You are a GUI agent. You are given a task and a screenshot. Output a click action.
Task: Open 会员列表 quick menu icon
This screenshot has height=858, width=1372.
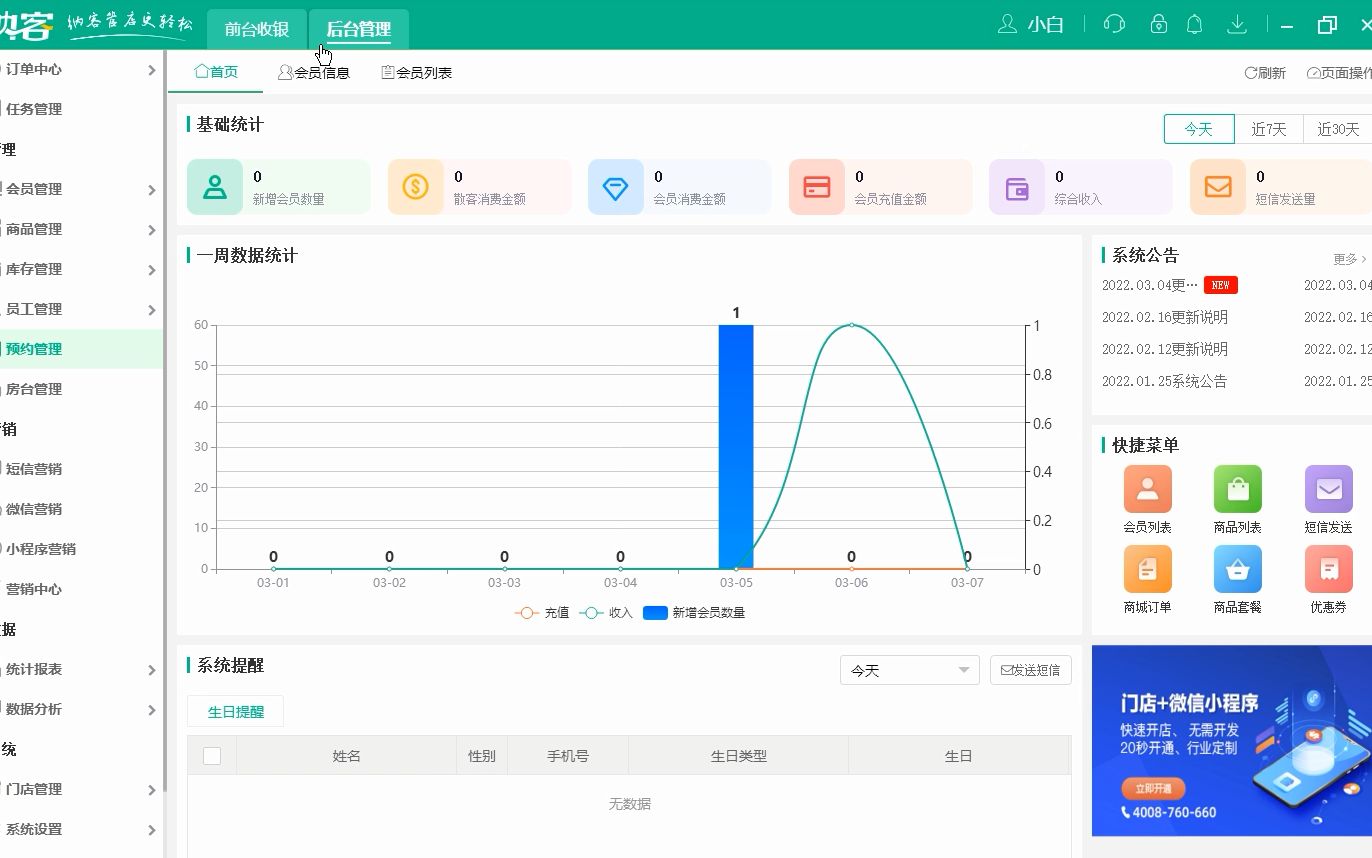tap(1147, 489)
